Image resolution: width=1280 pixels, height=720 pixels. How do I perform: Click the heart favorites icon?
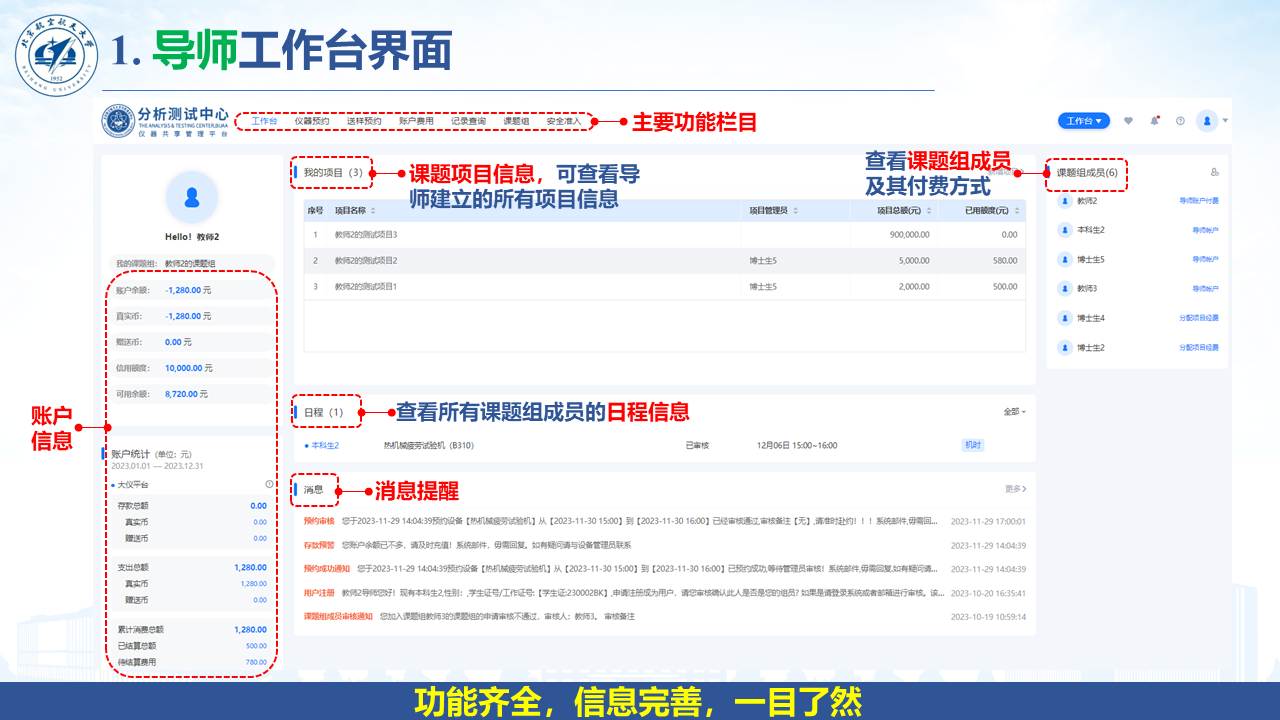tap(1129, 121)
